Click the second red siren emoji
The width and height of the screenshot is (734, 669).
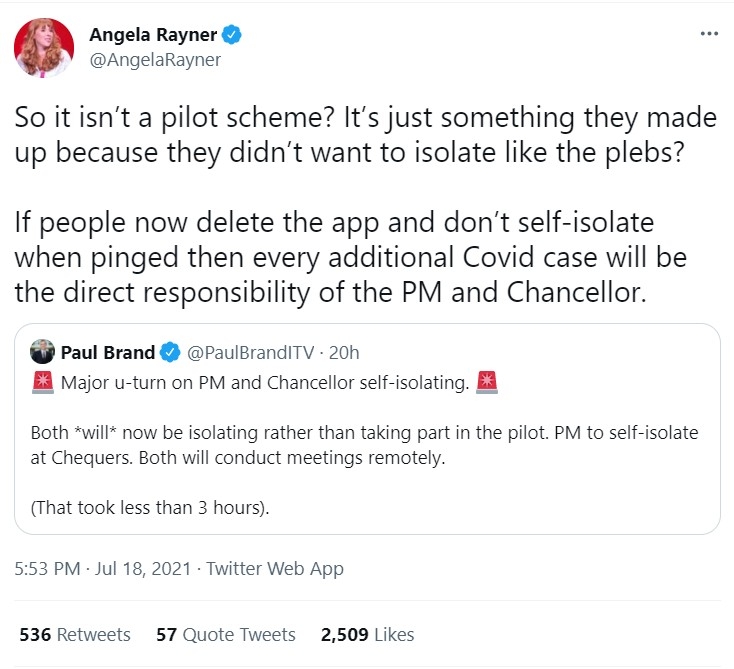click(487, 382)
